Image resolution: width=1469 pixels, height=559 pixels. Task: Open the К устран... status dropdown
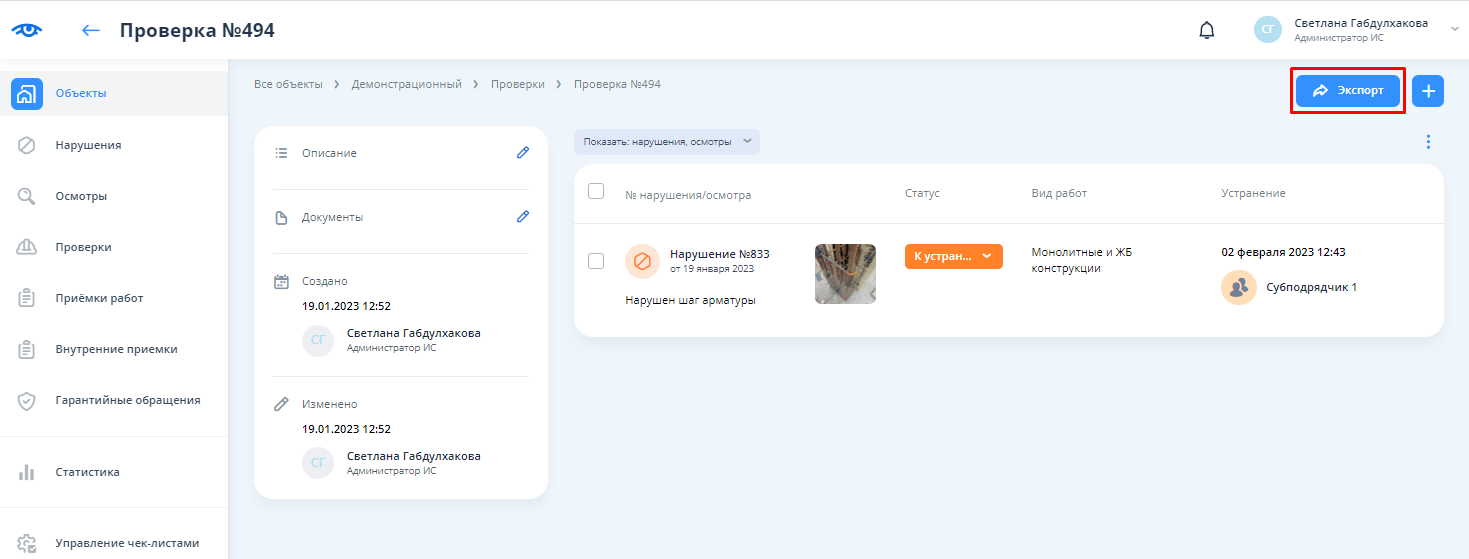pyautogui.click(x=953, y=256)
